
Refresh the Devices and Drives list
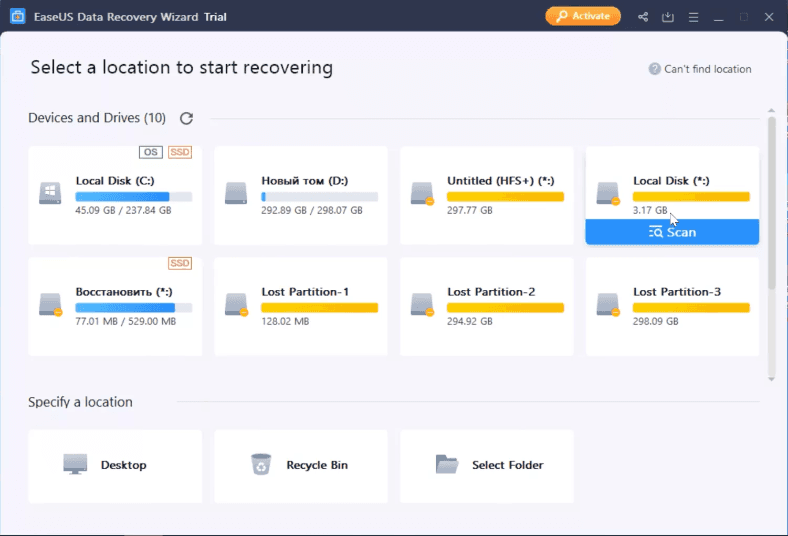click(186, 118)
